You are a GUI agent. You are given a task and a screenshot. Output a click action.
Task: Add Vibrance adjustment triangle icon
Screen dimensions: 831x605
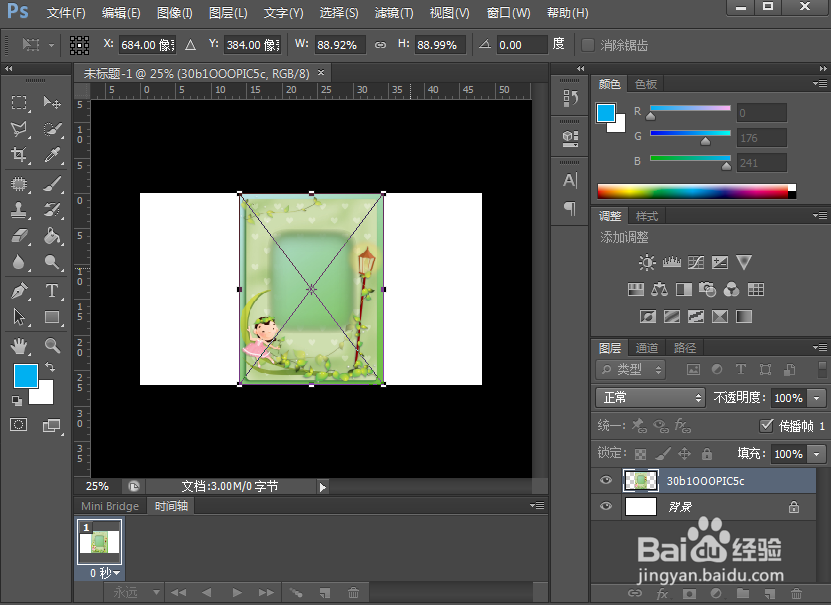(x=744, y=262)
